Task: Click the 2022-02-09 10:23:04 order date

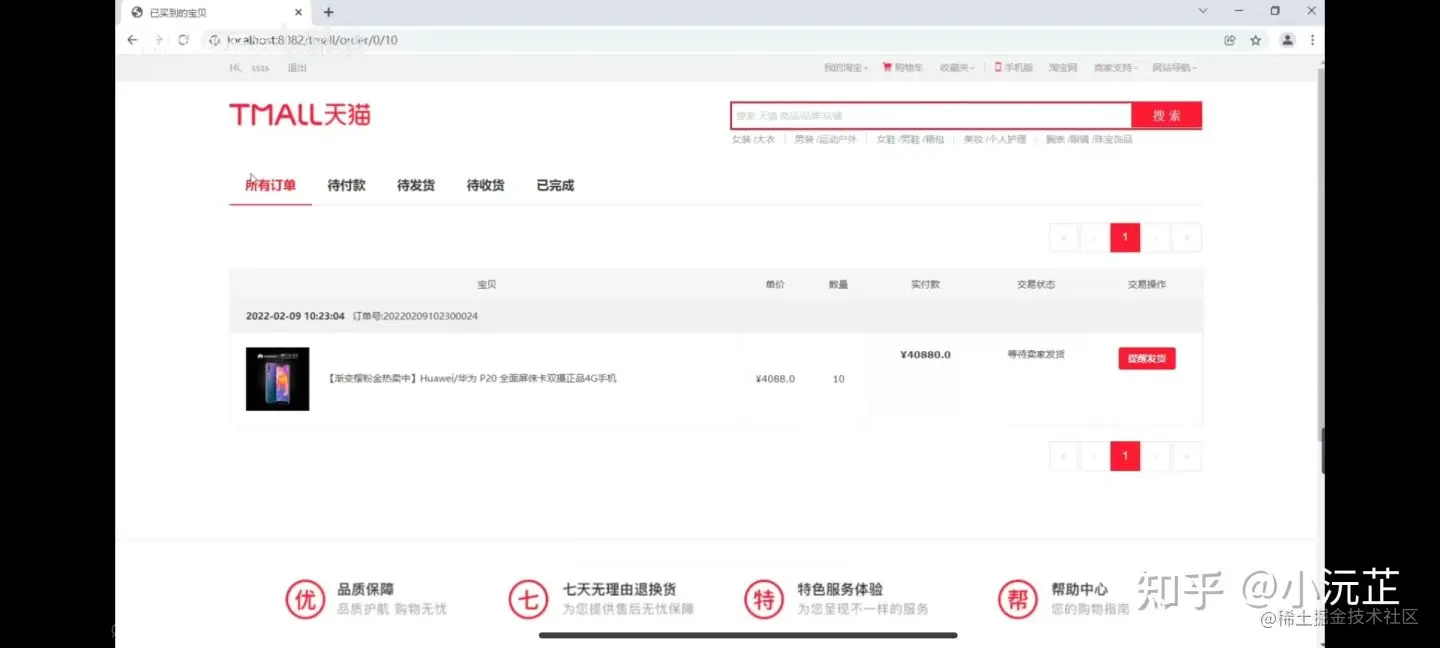Action: [295, 316]
